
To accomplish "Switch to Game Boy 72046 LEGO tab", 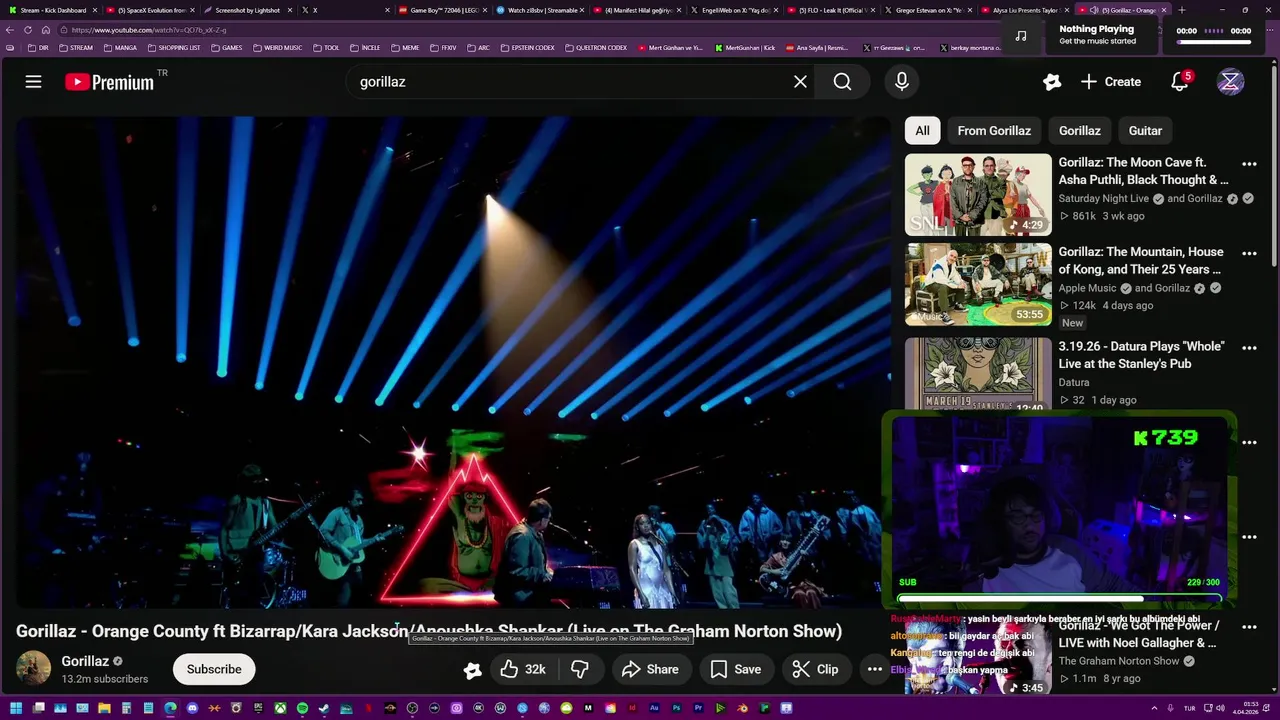I will click(x=441, y=10).
